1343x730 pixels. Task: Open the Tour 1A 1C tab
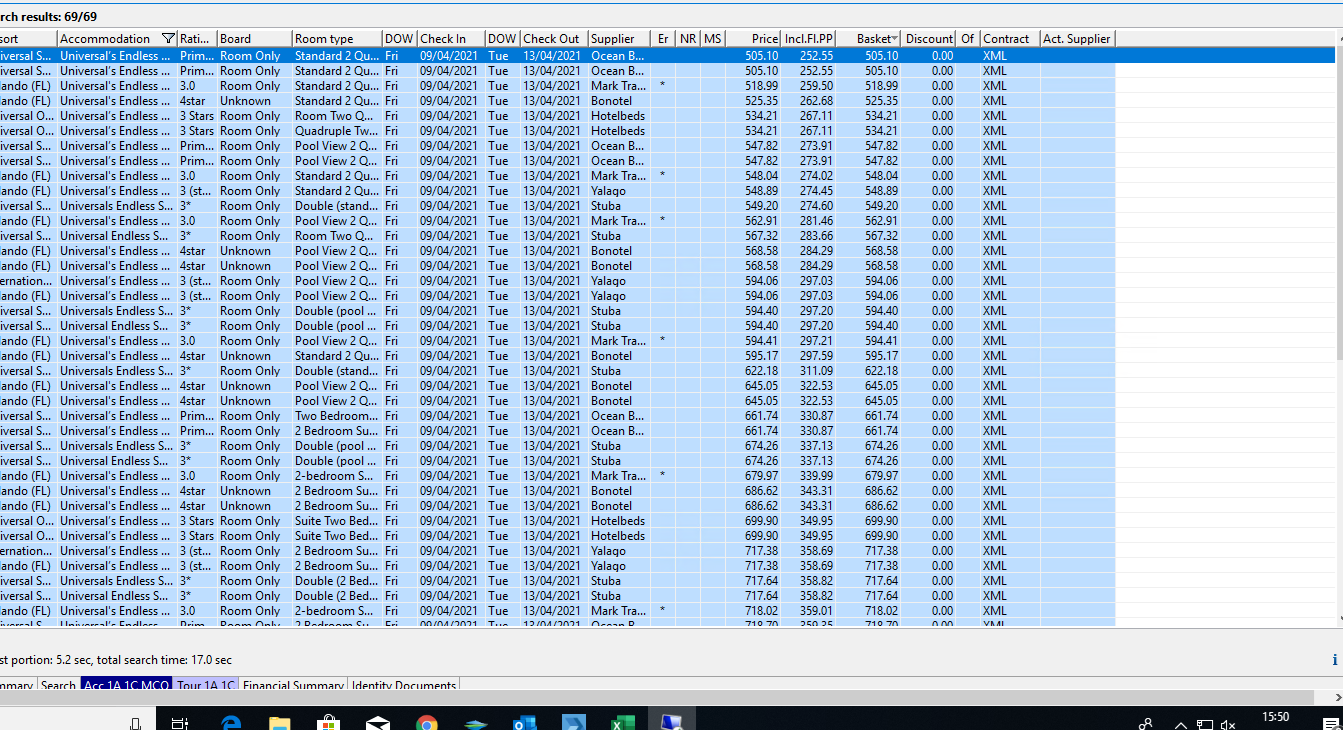point(206,685)
